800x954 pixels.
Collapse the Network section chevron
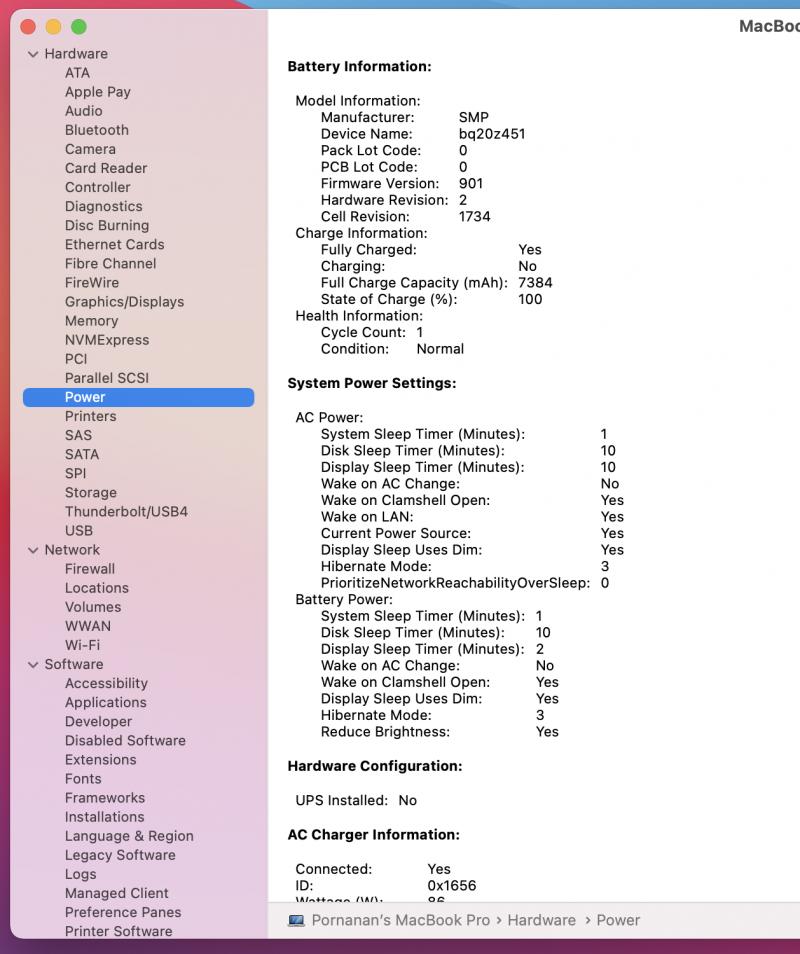pos(33,550)
